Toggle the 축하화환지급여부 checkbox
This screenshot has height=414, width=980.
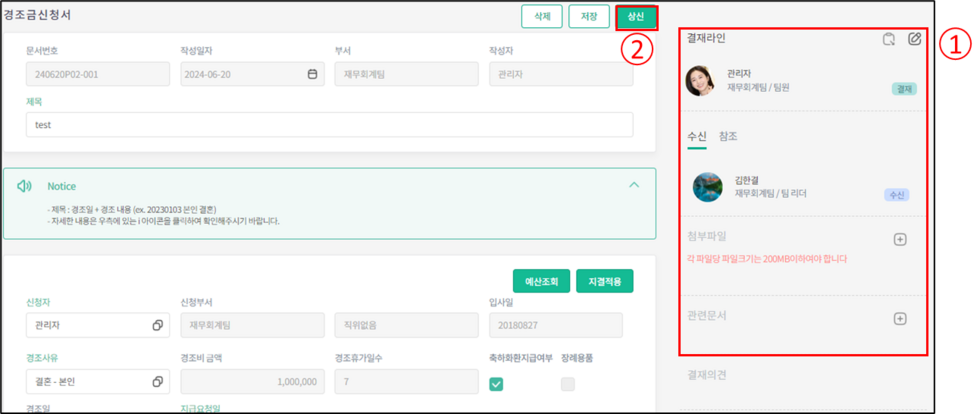coord(496,384)
